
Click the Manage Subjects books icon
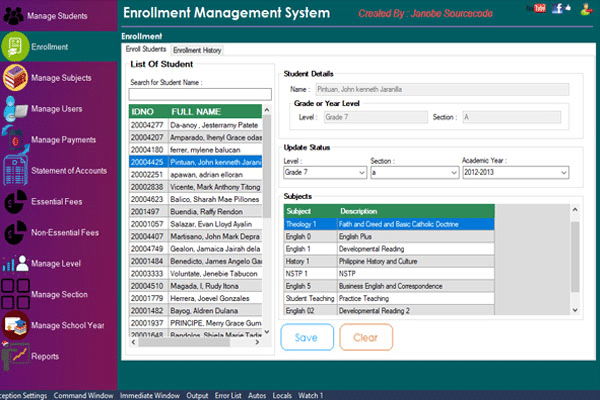[15, 77]
